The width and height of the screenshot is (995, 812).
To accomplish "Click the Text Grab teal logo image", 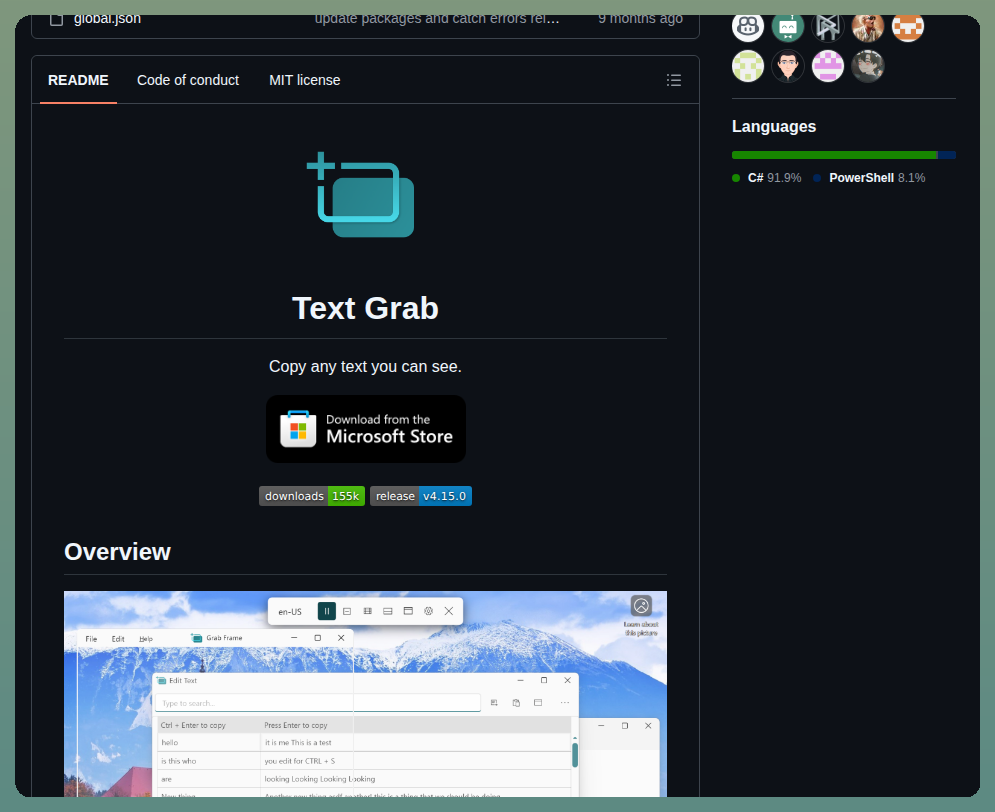I will [360, 195].
